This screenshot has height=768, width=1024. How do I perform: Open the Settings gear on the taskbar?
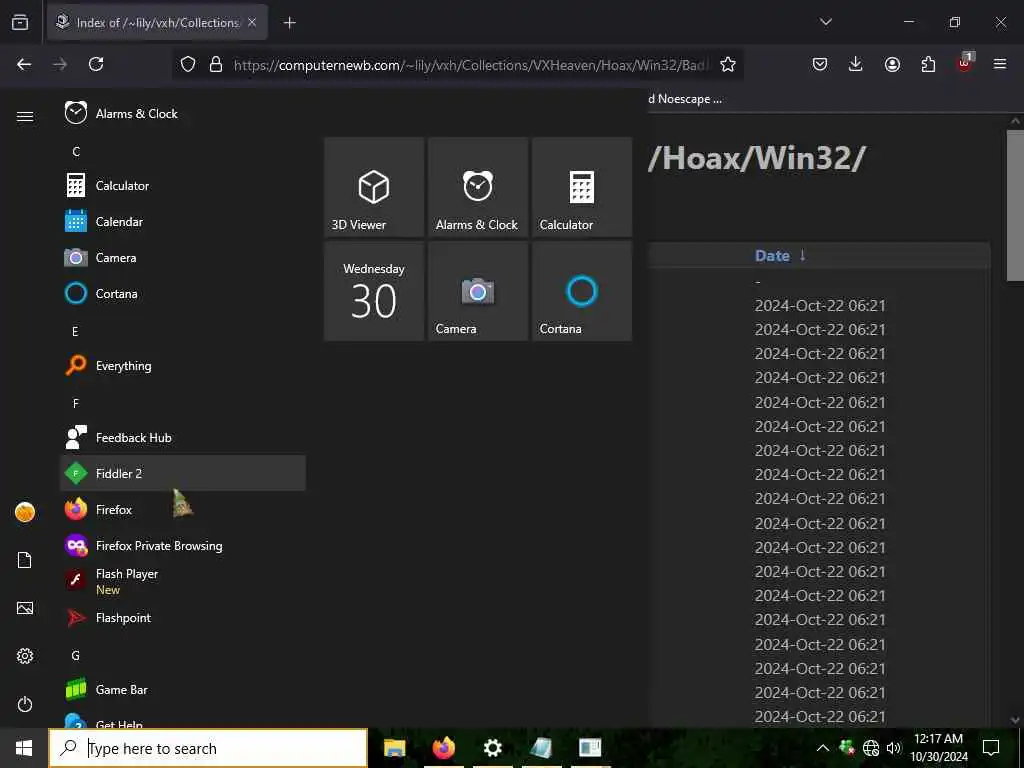click(x=492, y=748)
